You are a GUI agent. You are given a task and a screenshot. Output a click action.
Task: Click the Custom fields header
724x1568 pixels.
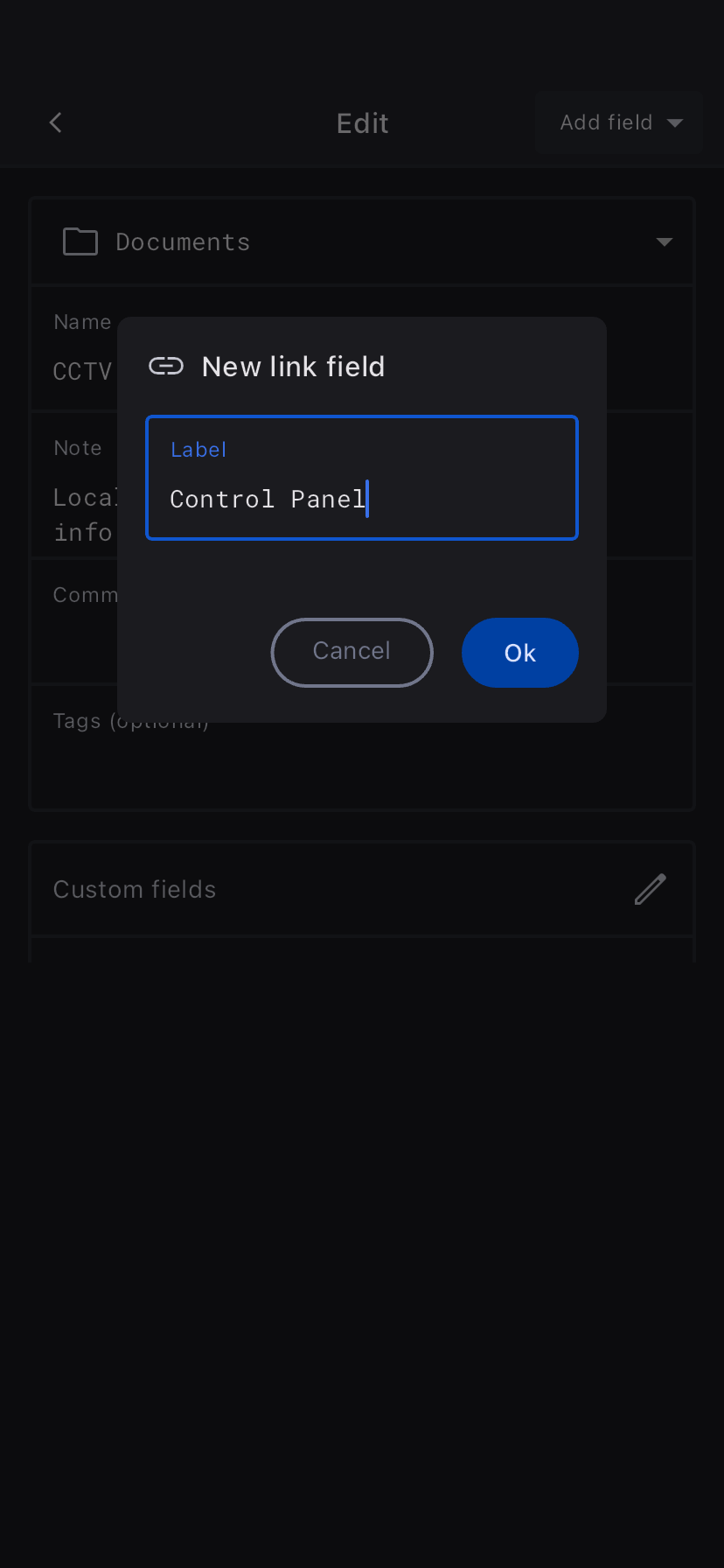point(135,889)
